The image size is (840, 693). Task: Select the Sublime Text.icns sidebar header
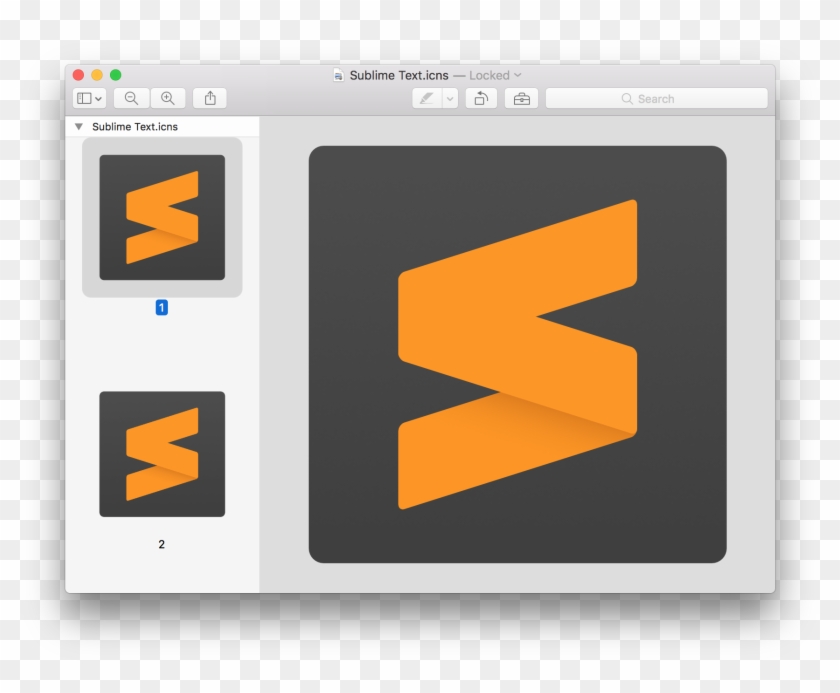pyautogui.click(x=135, y=127)
